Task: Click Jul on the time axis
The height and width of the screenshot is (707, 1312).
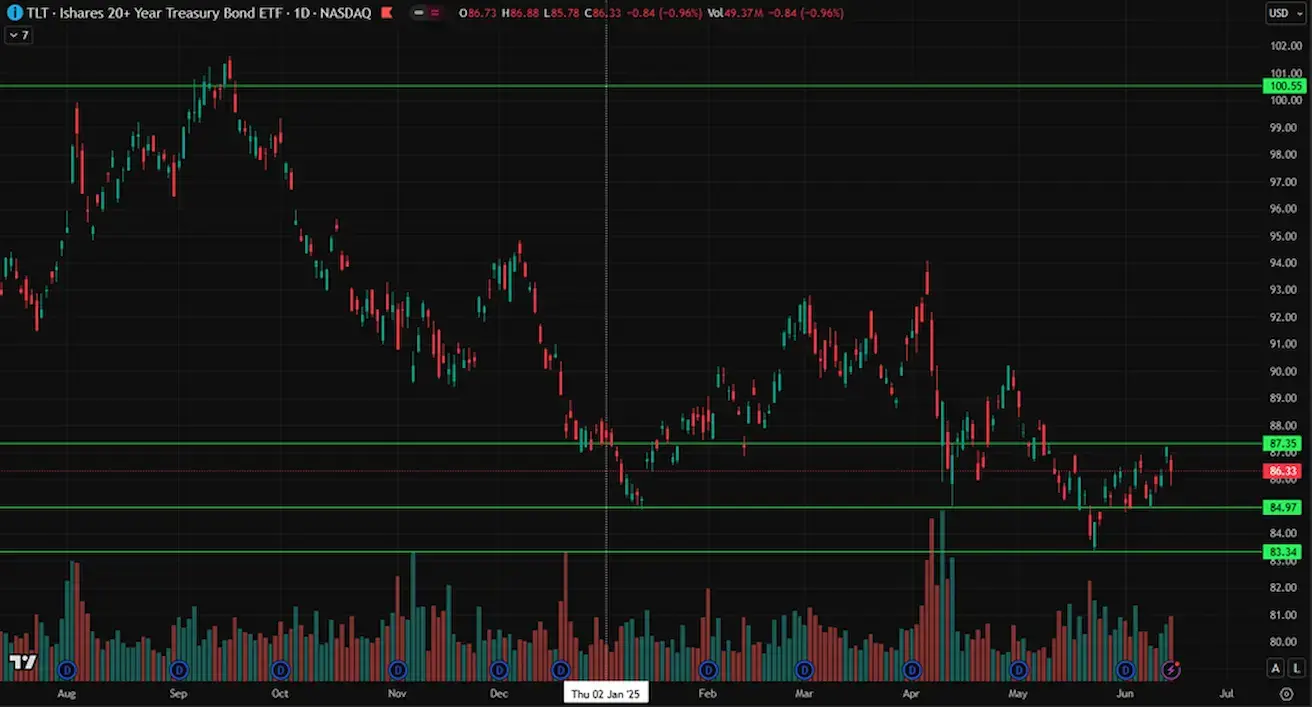Action: pos(1227,693)
